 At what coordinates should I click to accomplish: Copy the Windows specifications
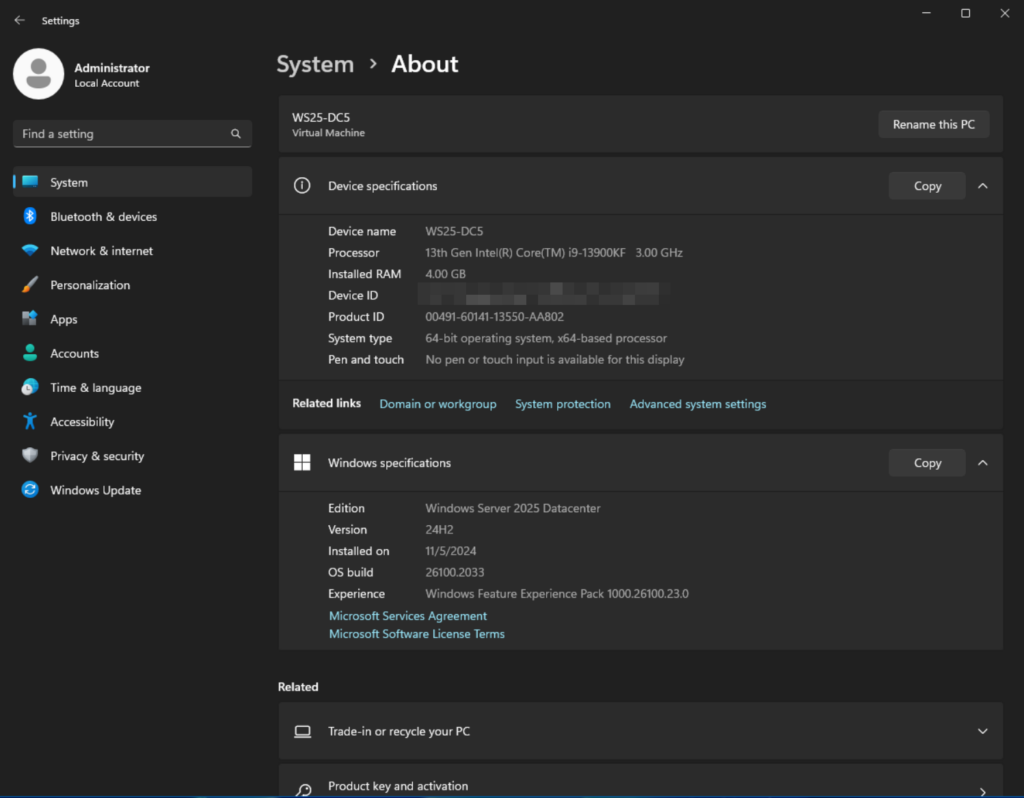927,463
